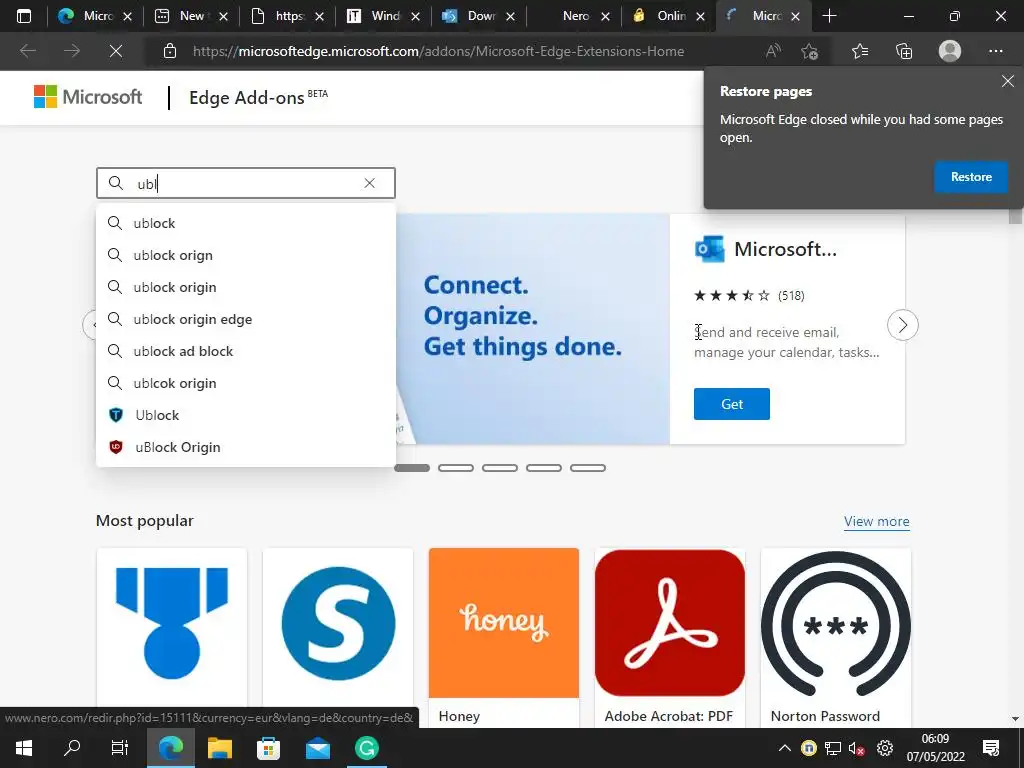Open the settings gear in system tray
Image resolution: width=1024 pixels, height=768 pixels.
coord(885,748)
